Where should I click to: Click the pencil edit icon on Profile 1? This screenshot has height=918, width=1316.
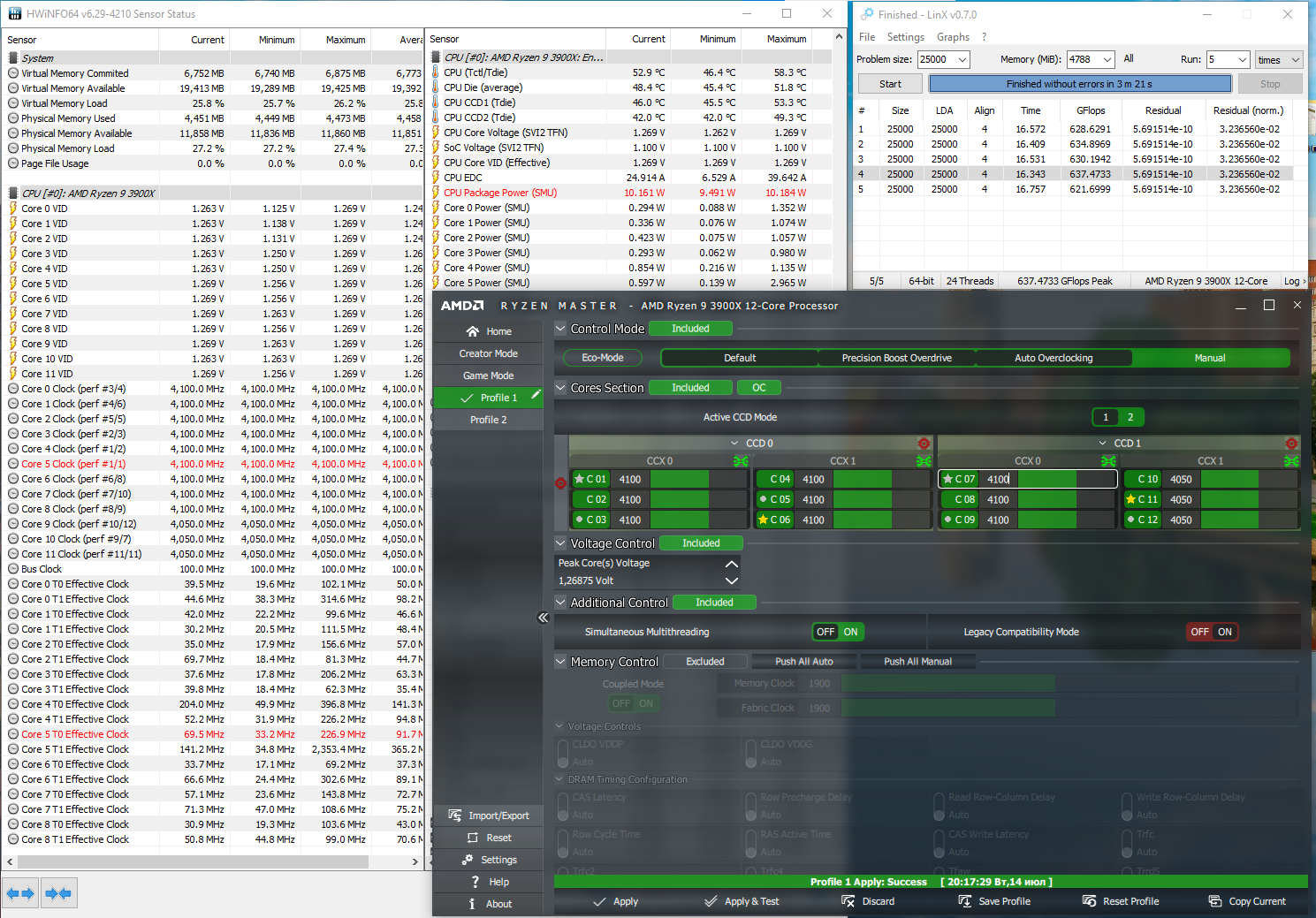[536, 396]
